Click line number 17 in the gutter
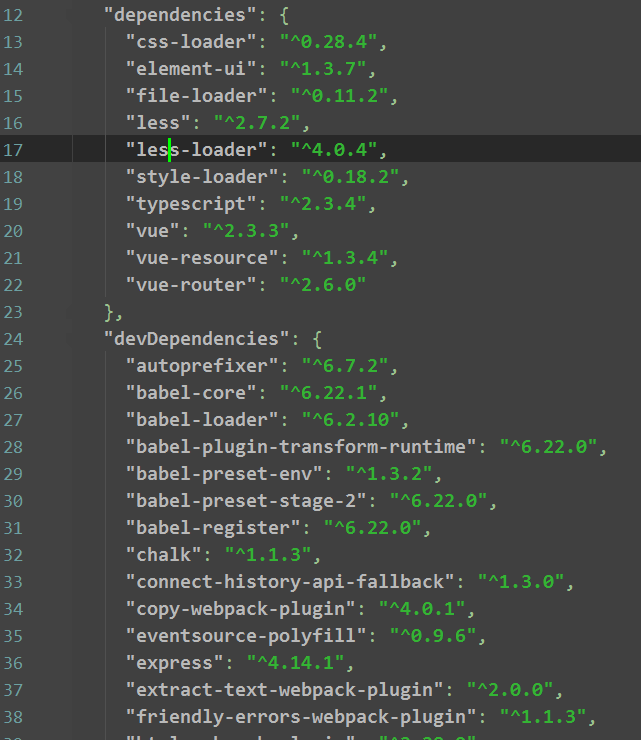641x740 pixels. coord(13,150)
